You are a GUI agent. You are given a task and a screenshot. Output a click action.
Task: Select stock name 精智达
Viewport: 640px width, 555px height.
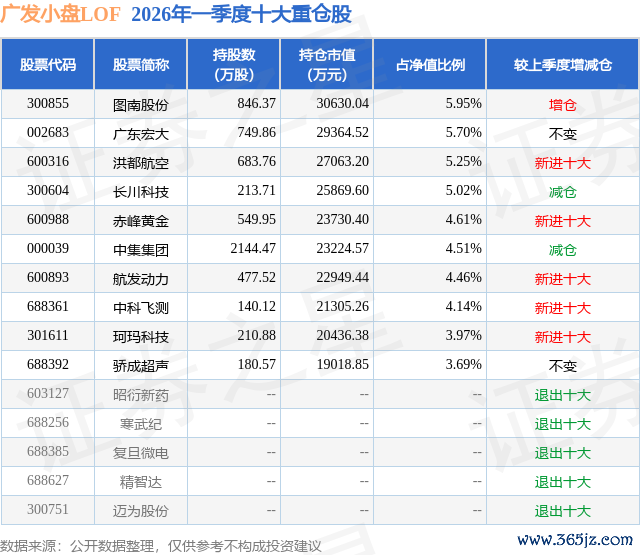(x=141, y=482)
